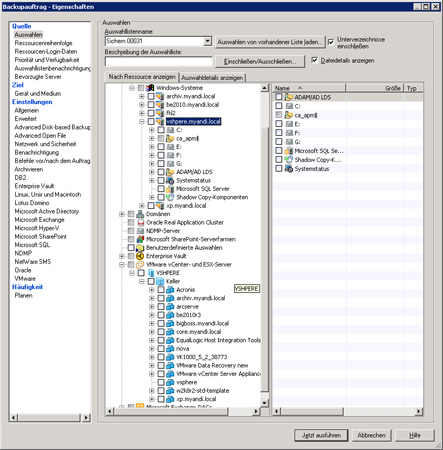Image resolution: width=443 pixels, height=450 pixels.
Task: Open Planen under Häufigkeit
Action: (x=23, y=295)
